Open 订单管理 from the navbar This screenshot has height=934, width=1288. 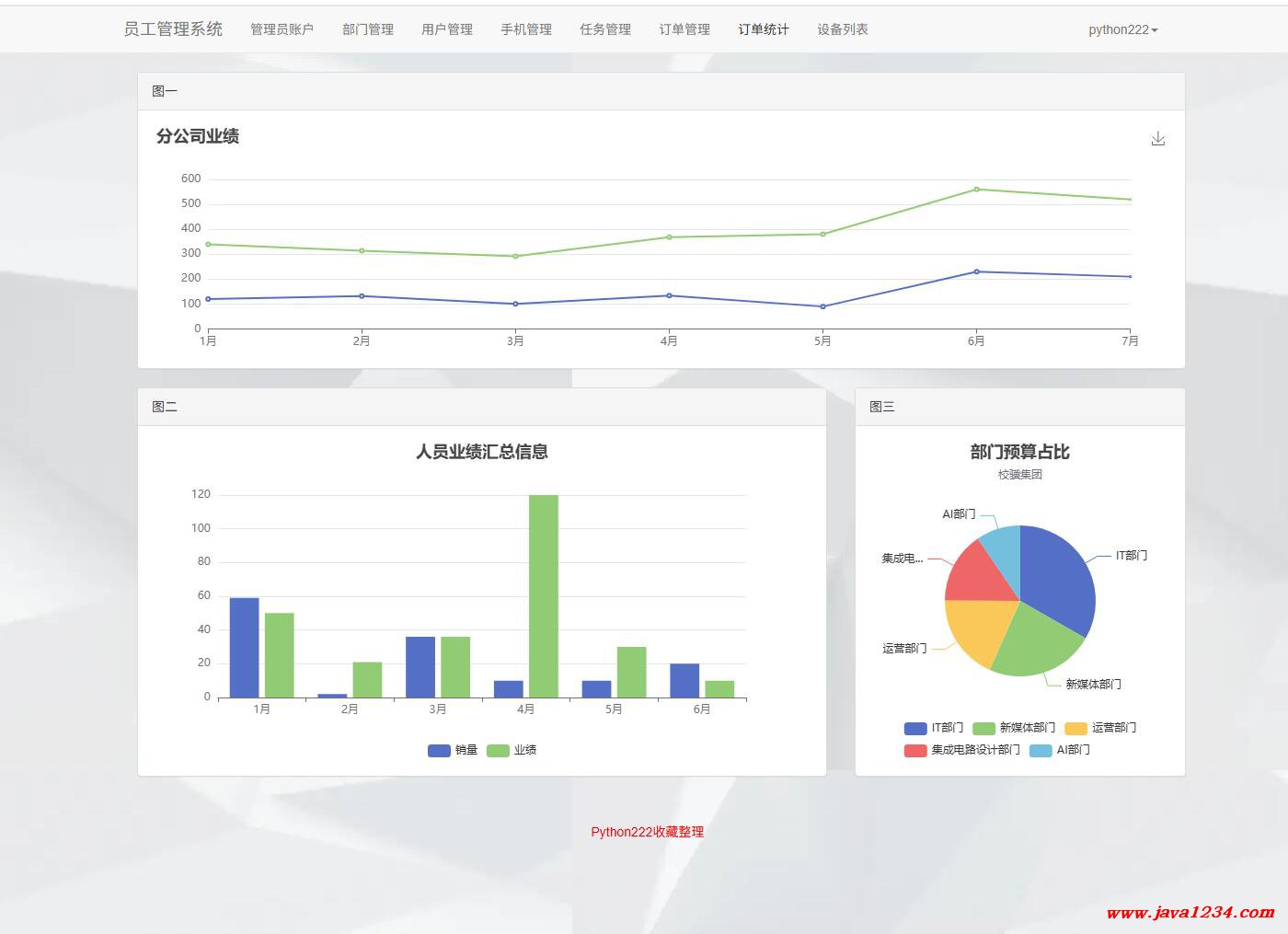pos(684,29)
